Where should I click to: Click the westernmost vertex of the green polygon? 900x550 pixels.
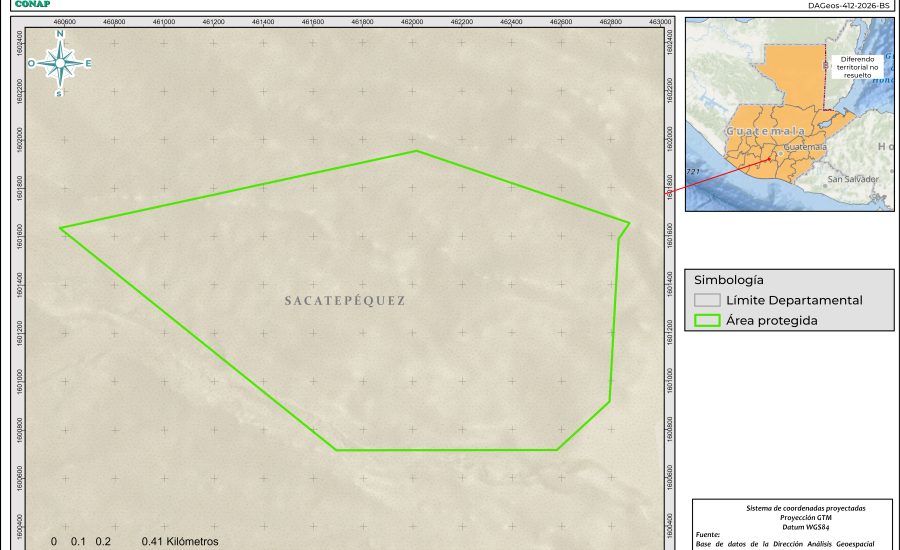60,228
